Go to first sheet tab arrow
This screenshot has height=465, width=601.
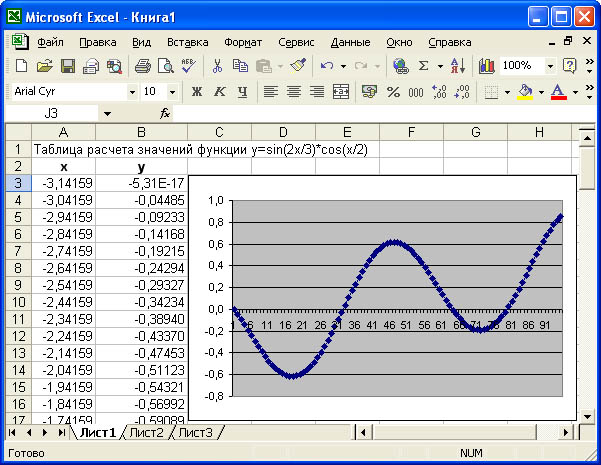point(12,433)
